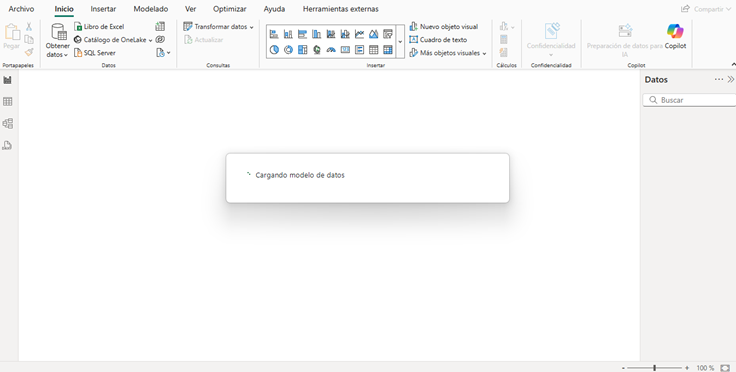This screenshot has width=736, height=372.
Task: Open the DAX query view icon
Action: pos(8,145)
